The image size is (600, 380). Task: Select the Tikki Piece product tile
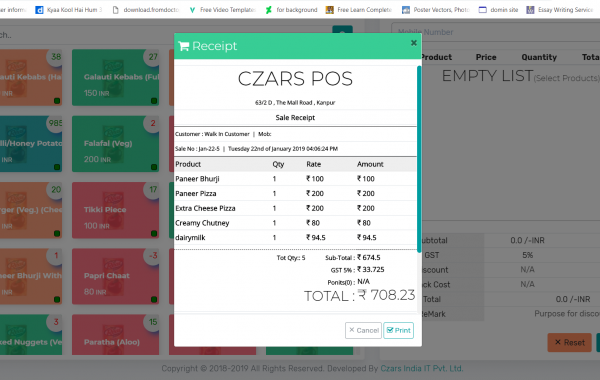coord(116,210)
